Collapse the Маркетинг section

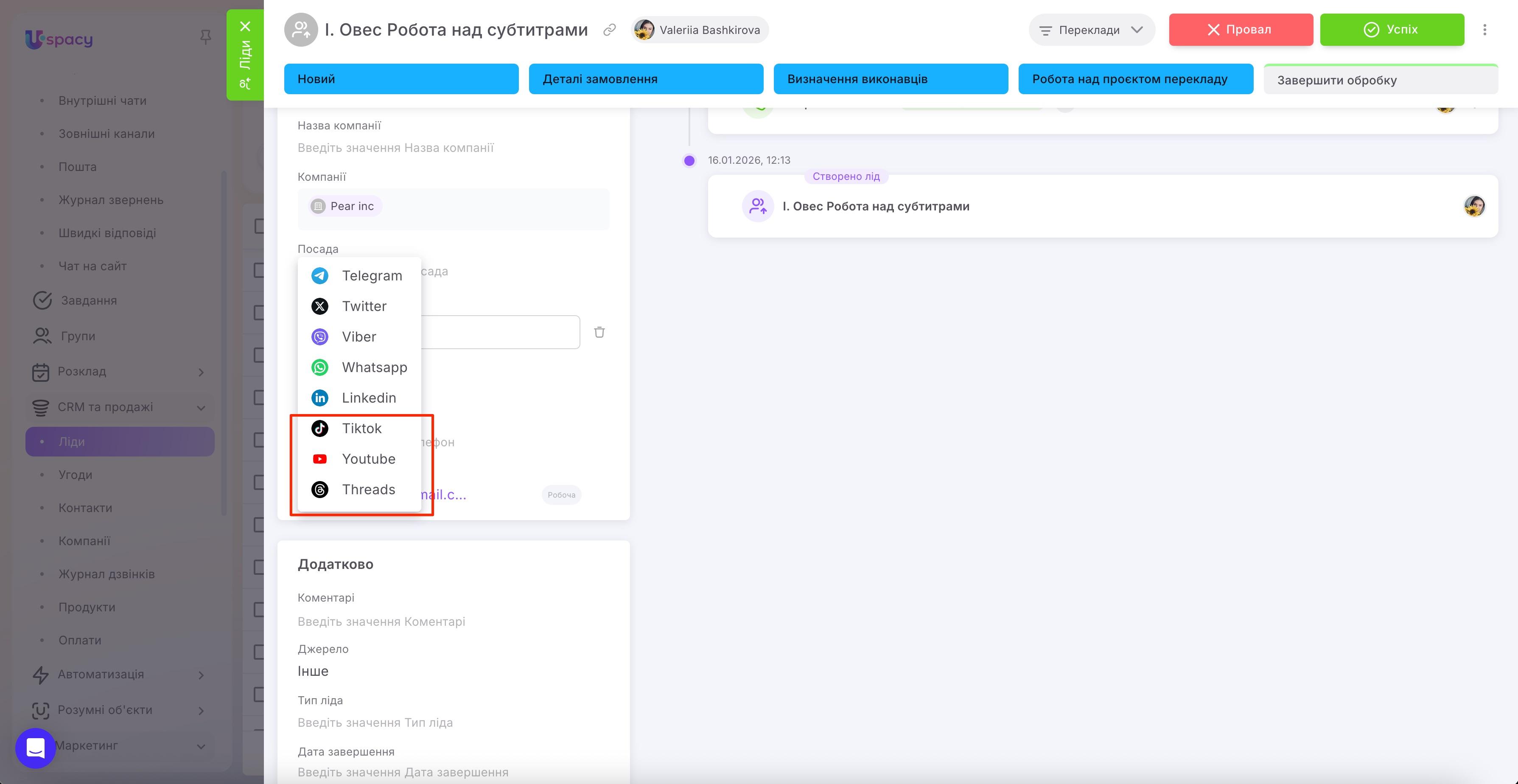201,746
